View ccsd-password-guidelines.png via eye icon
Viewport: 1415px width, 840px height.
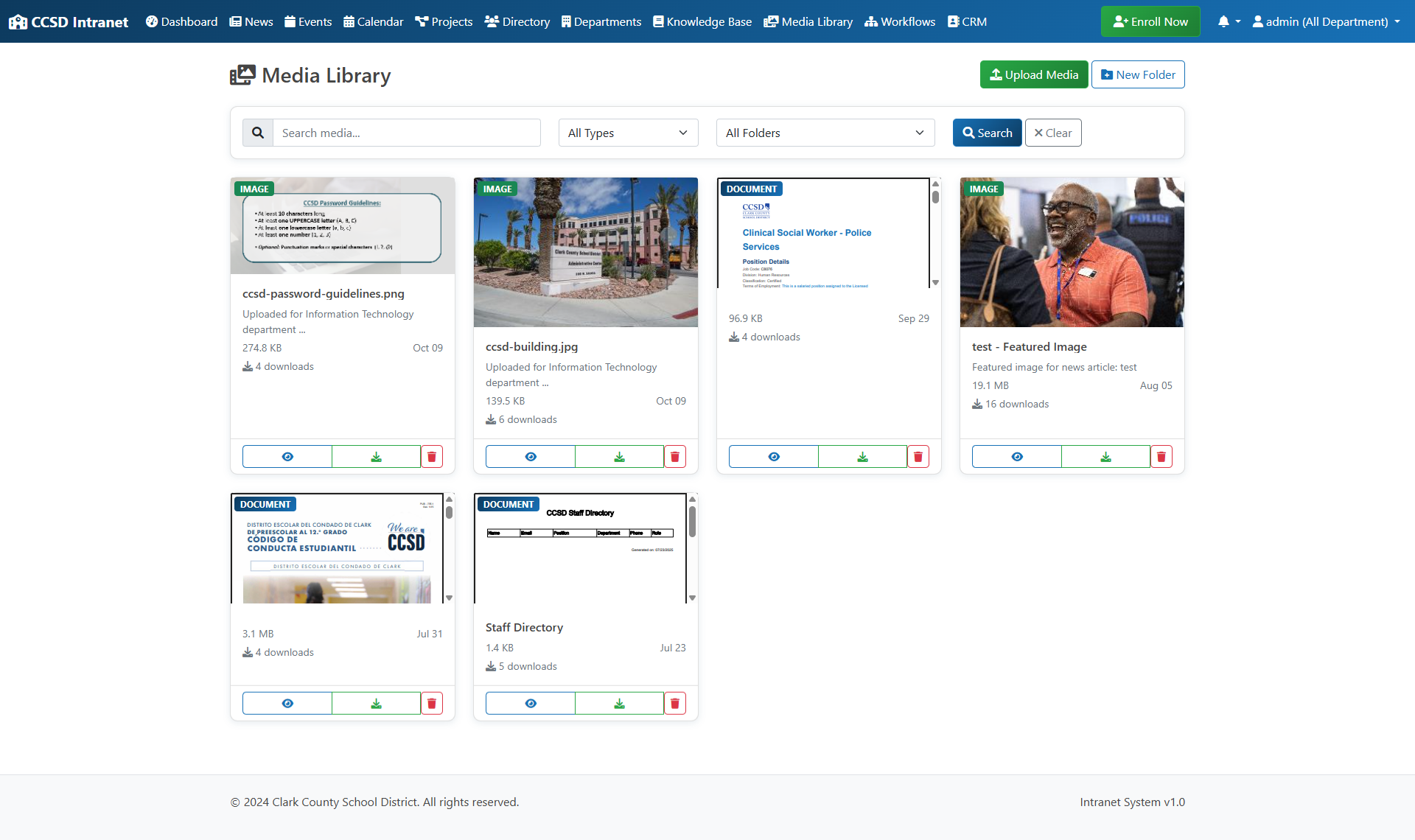(x=287, y=457)
